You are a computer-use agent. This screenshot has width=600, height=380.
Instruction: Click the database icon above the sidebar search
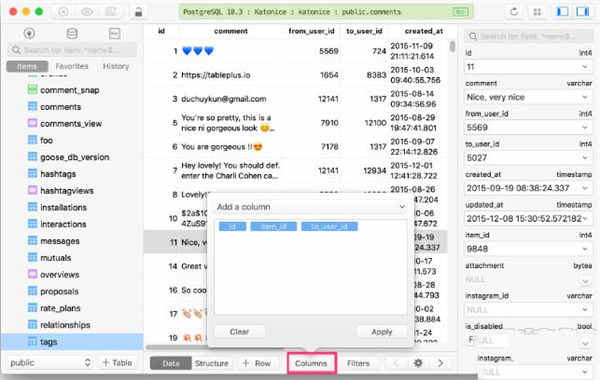[x=72, y=34]
